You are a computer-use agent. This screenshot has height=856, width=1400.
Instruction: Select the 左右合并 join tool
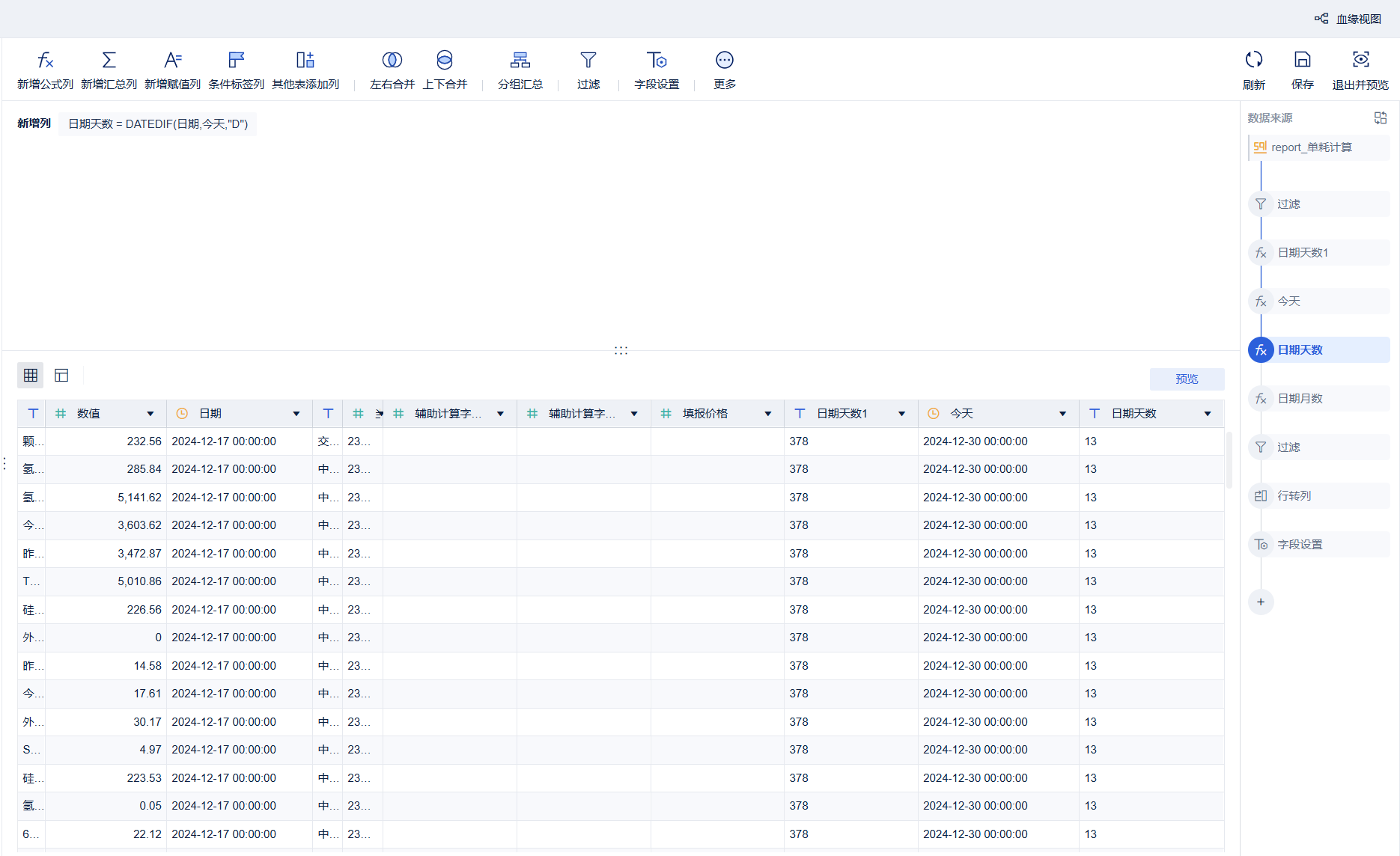tap(392, 70)
